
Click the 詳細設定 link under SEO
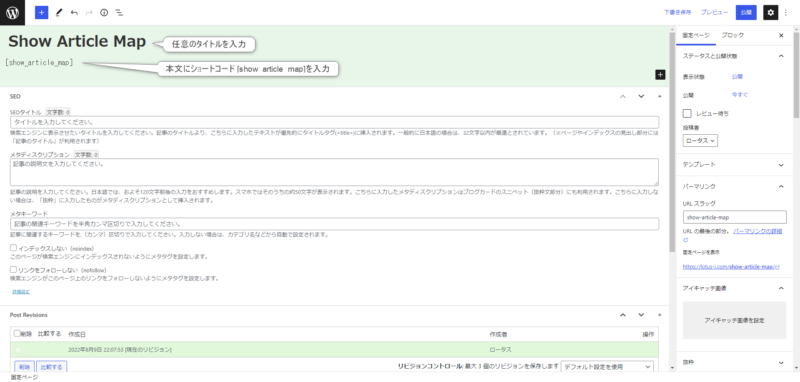pyautogui.click(x=21, y=292)
